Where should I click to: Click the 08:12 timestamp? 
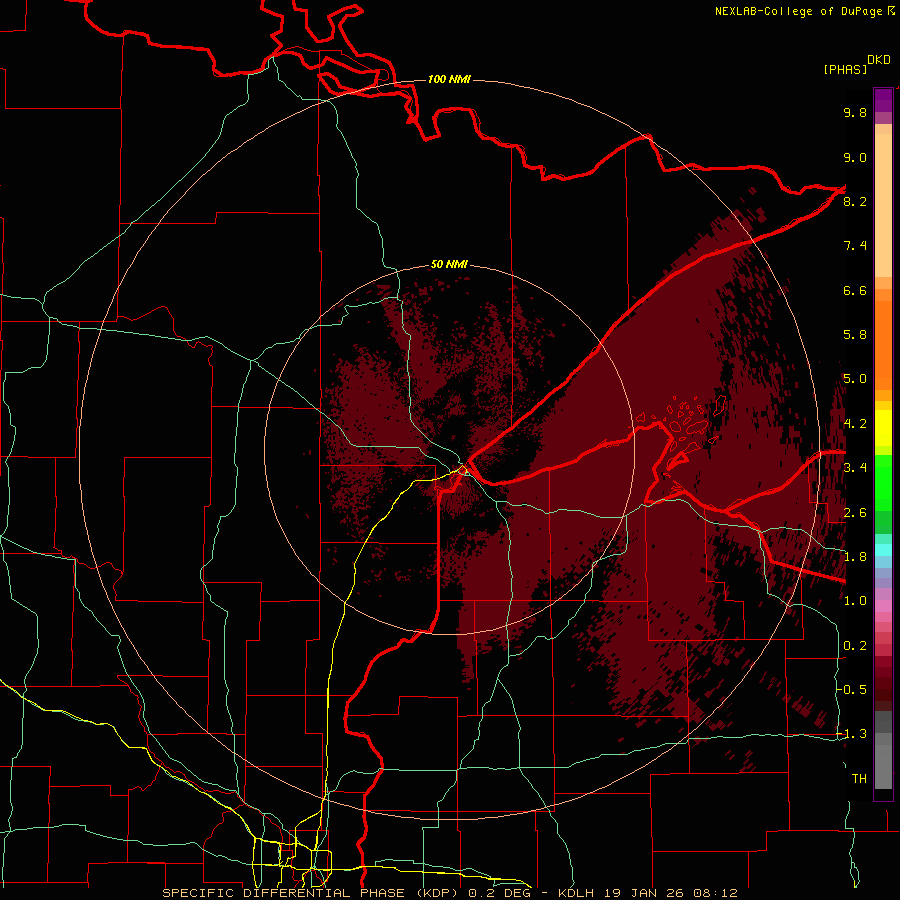(715, 893)
